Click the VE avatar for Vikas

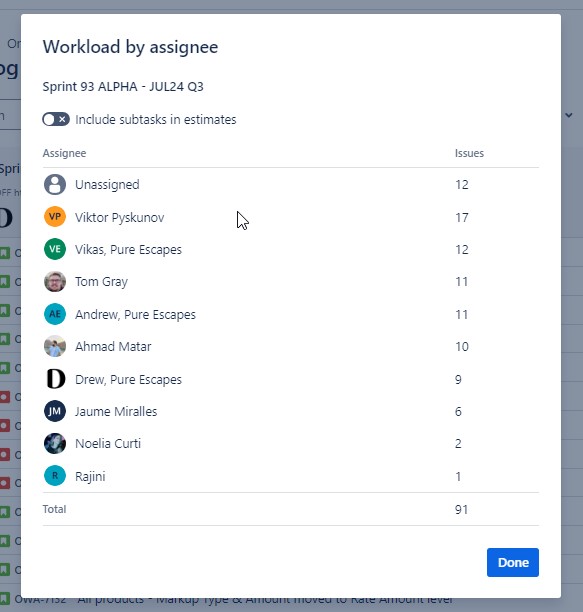55,249
